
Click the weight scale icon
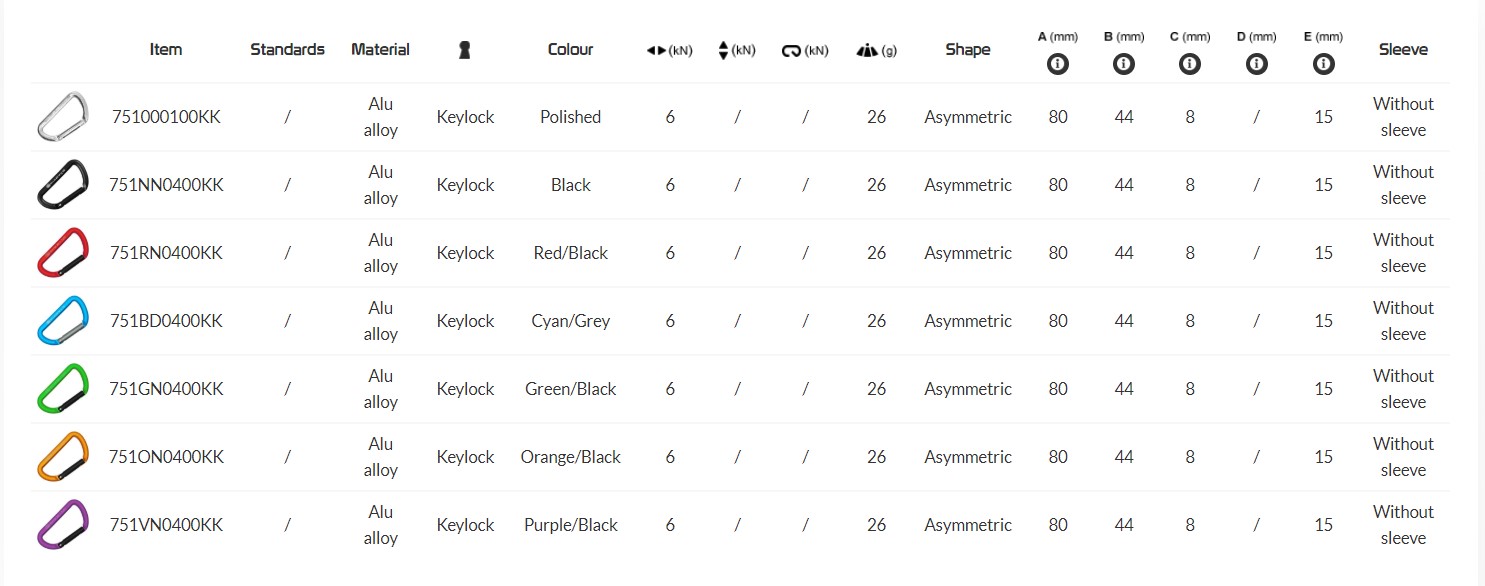(866, 50)
